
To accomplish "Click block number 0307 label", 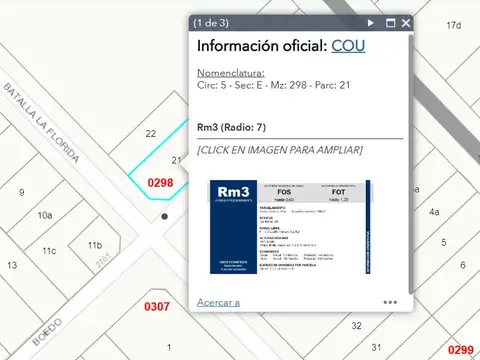I will (157, 306).
